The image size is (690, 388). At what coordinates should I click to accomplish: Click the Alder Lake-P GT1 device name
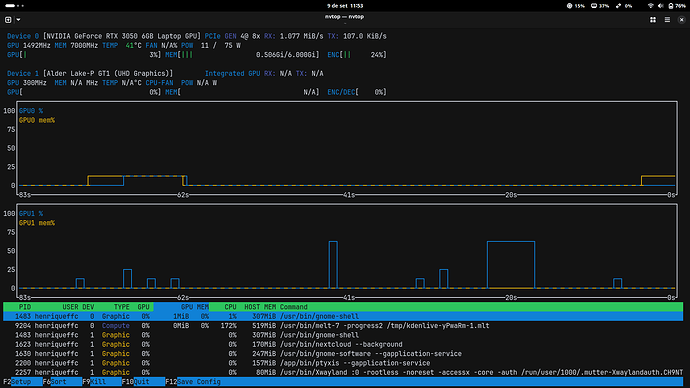tap(108, 74)
